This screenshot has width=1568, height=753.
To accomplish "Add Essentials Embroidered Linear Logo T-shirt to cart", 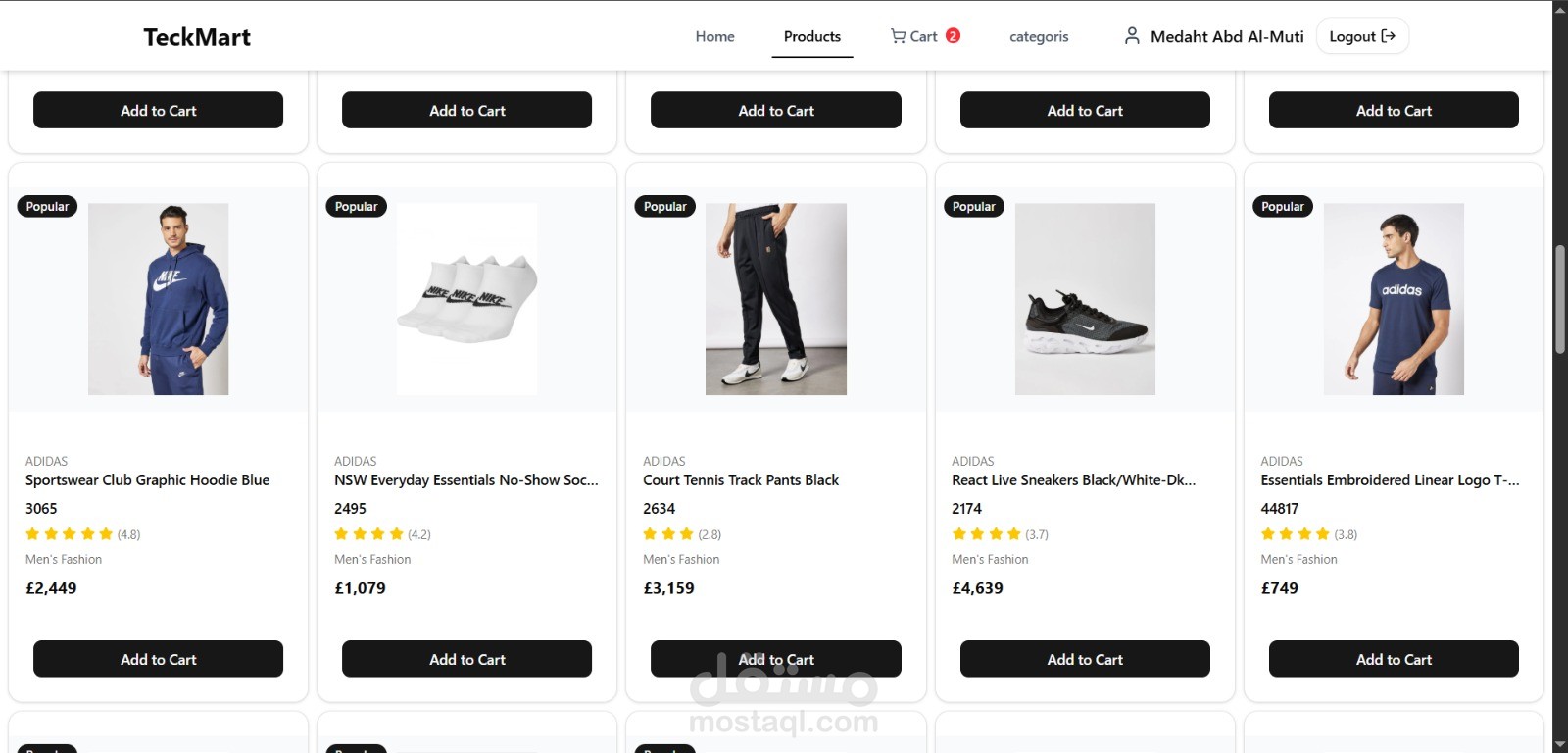I will pyautogui.click(x=1394, y=659).
